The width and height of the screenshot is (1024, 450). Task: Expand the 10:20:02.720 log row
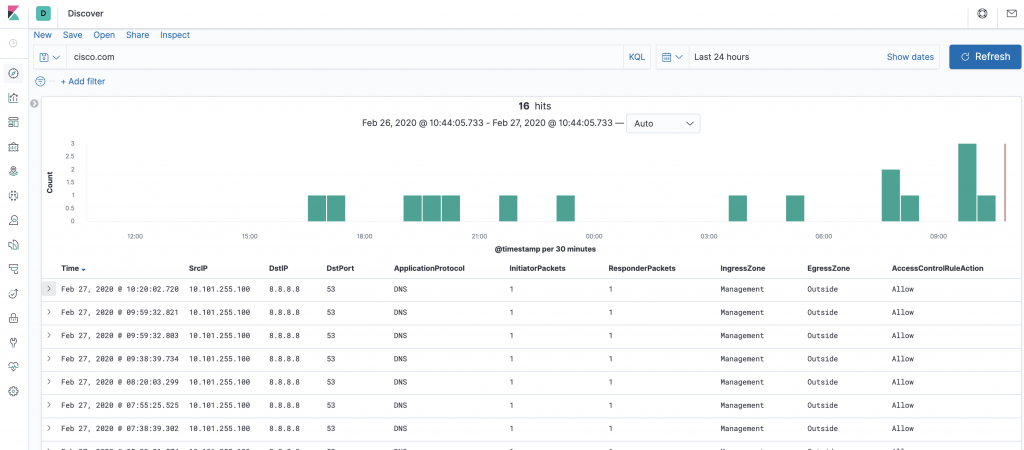49,289
